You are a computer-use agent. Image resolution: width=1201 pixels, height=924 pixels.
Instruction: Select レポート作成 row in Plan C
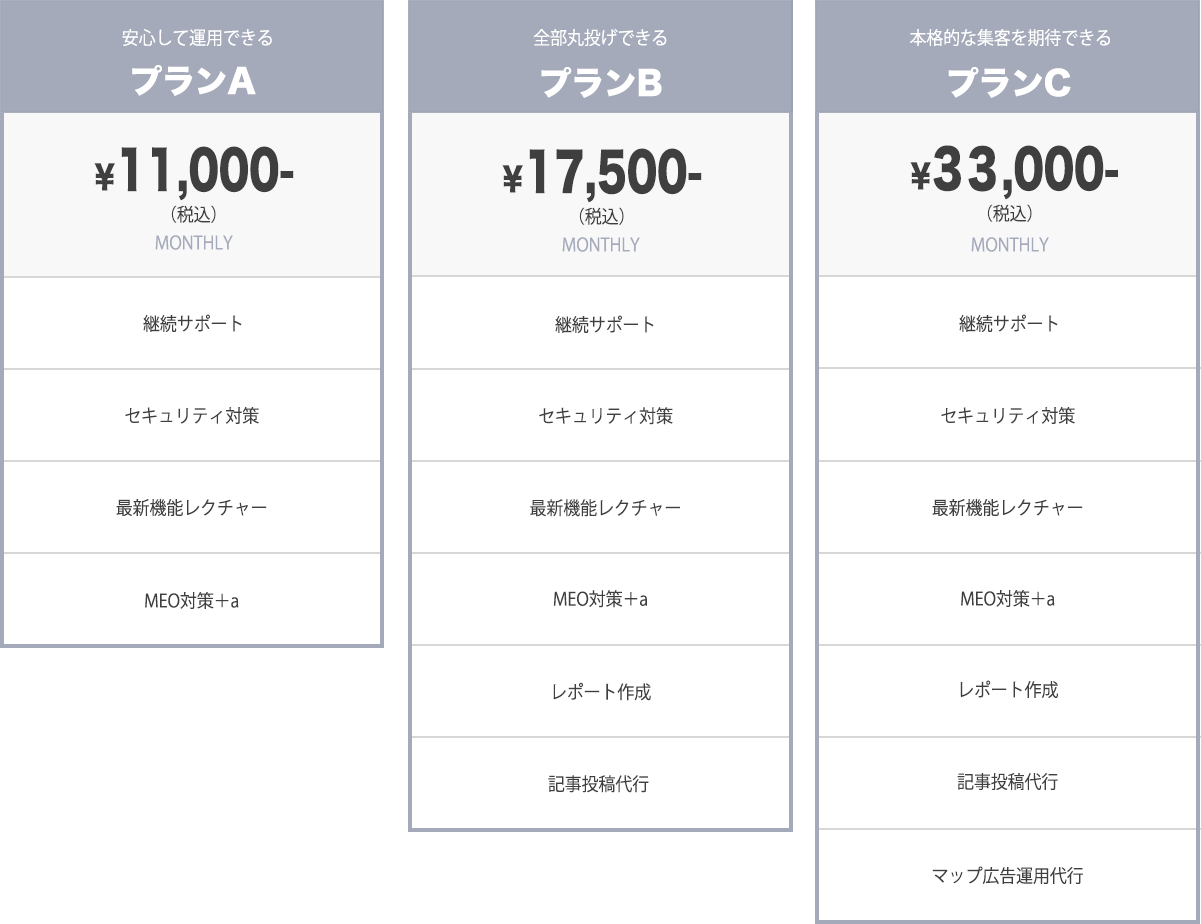click(1009, 691)
